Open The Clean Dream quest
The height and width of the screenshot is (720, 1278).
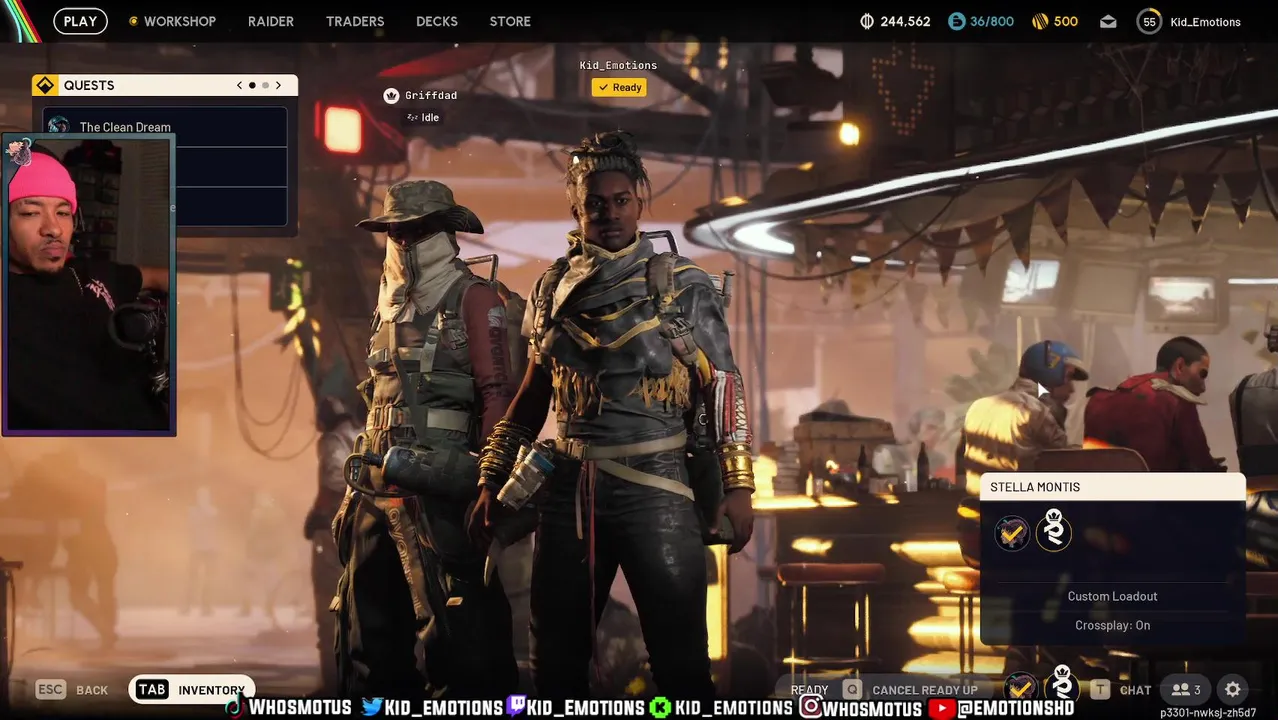pyautogui.click(x=165, y=126)
